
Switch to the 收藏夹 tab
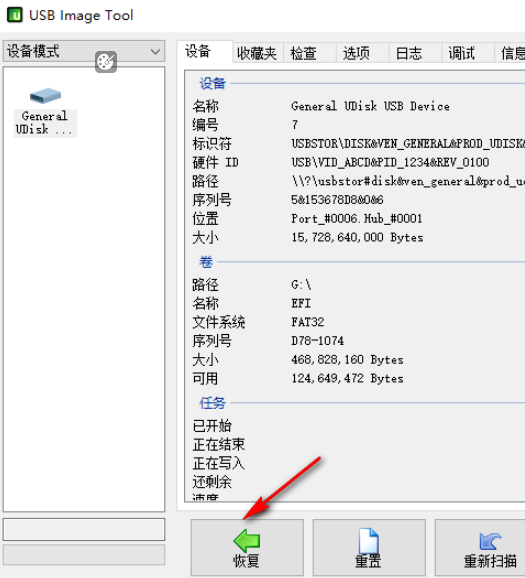point(257,53)
